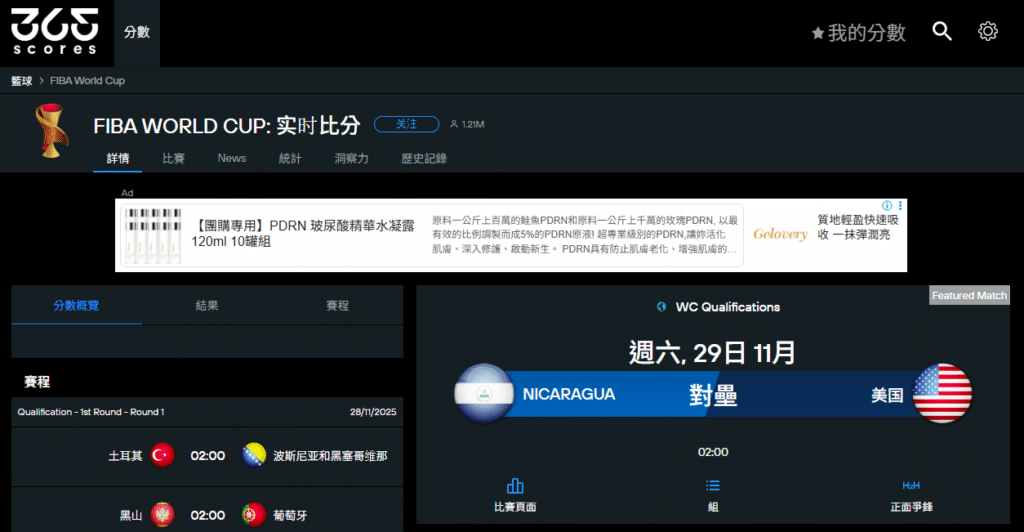Screen dimensions: 1024x532
Task: Select the News tab
Action: (x=232, y=158)
